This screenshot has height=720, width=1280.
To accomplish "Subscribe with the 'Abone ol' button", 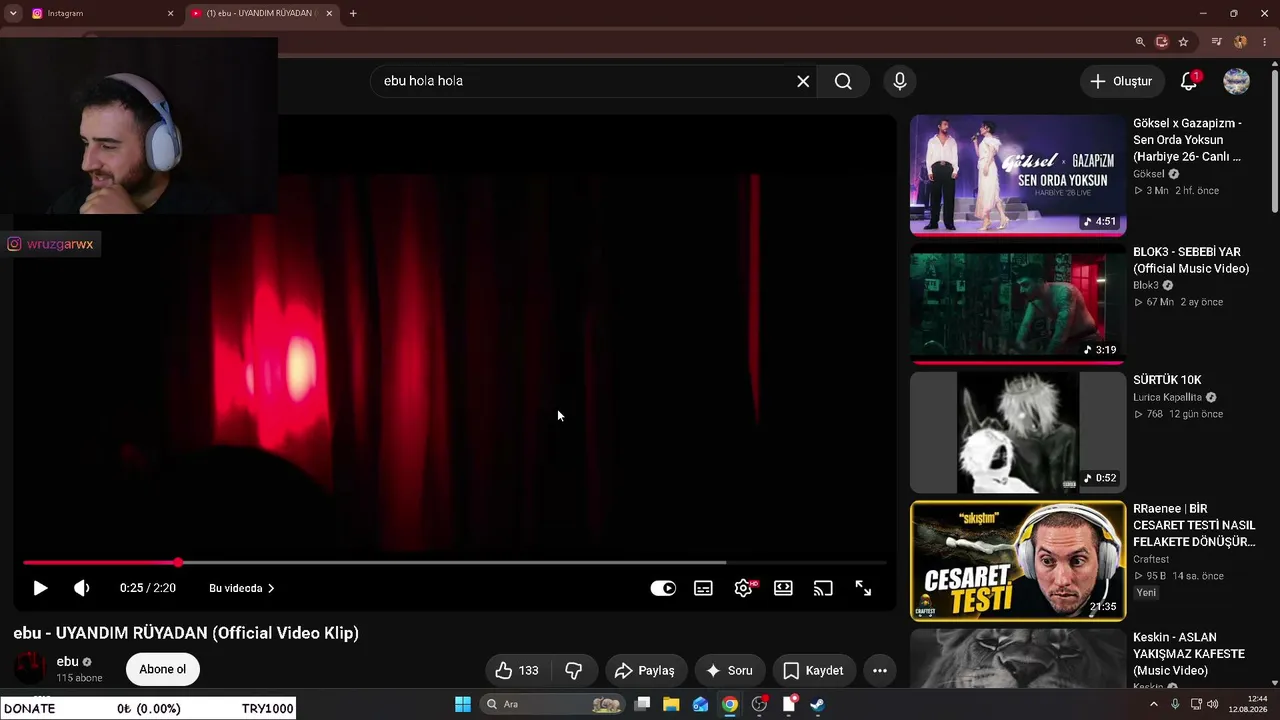I will (163, 669).
